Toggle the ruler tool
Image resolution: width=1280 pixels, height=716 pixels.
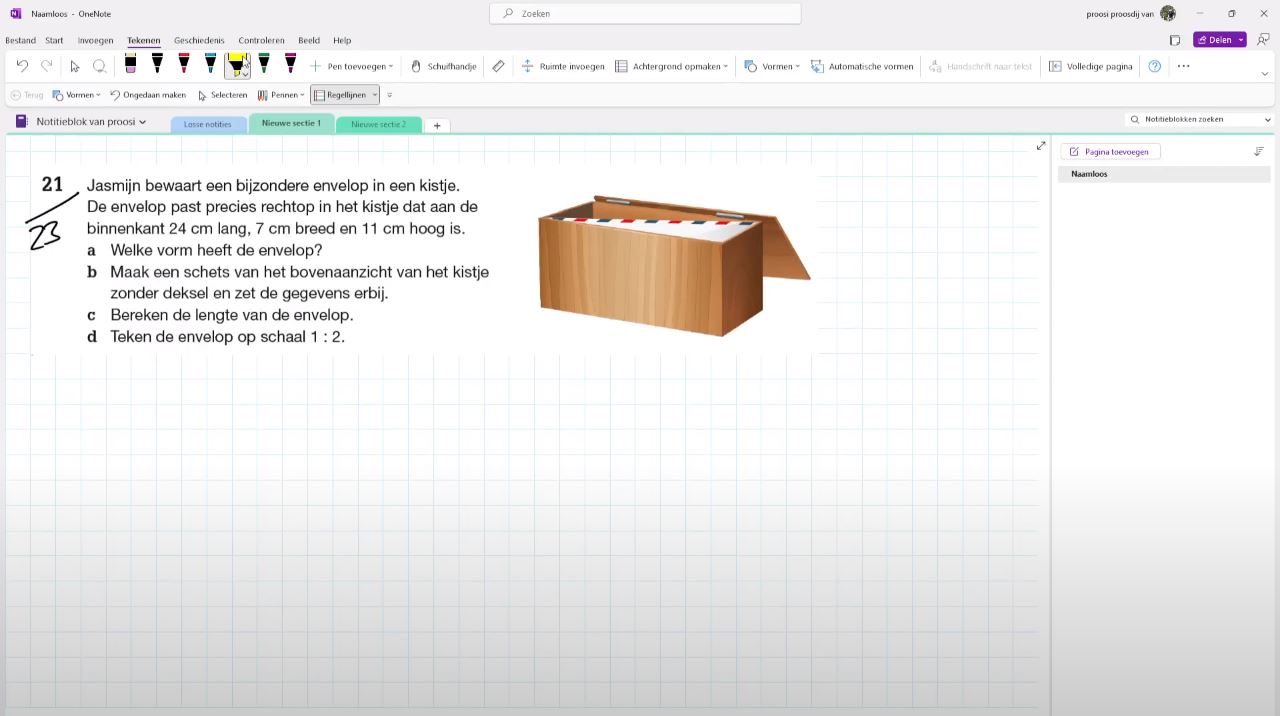[x=498, y=66]
